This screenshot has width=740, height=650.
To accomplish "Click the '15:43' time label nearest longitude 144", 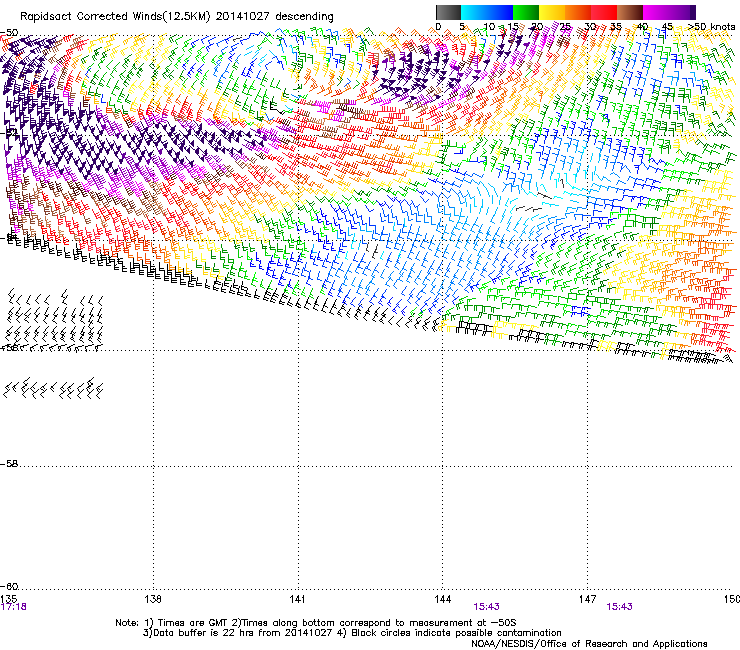I will [486, 607].
